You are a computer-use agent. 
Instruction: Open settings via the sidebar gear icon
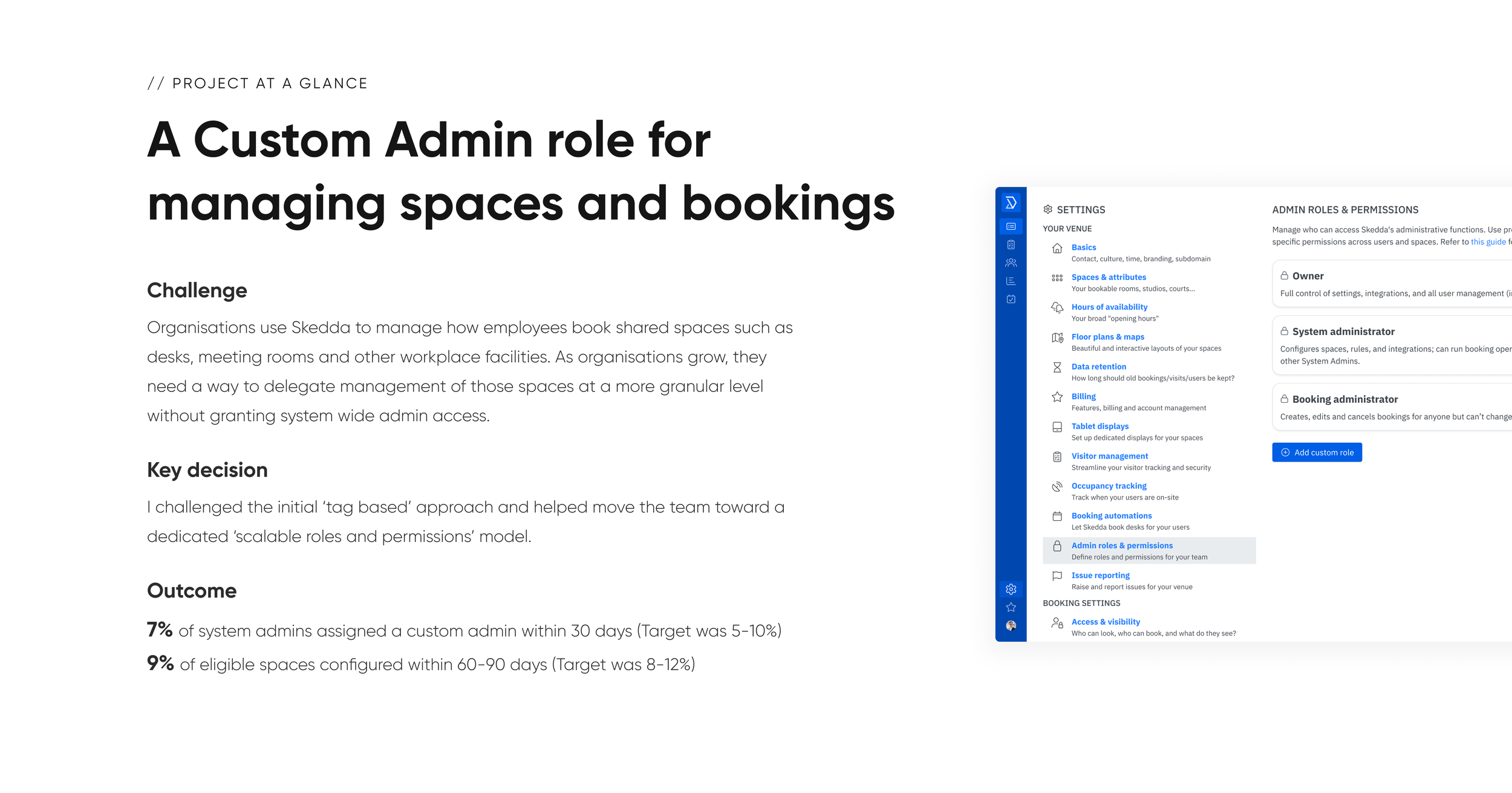(1011, 589)
